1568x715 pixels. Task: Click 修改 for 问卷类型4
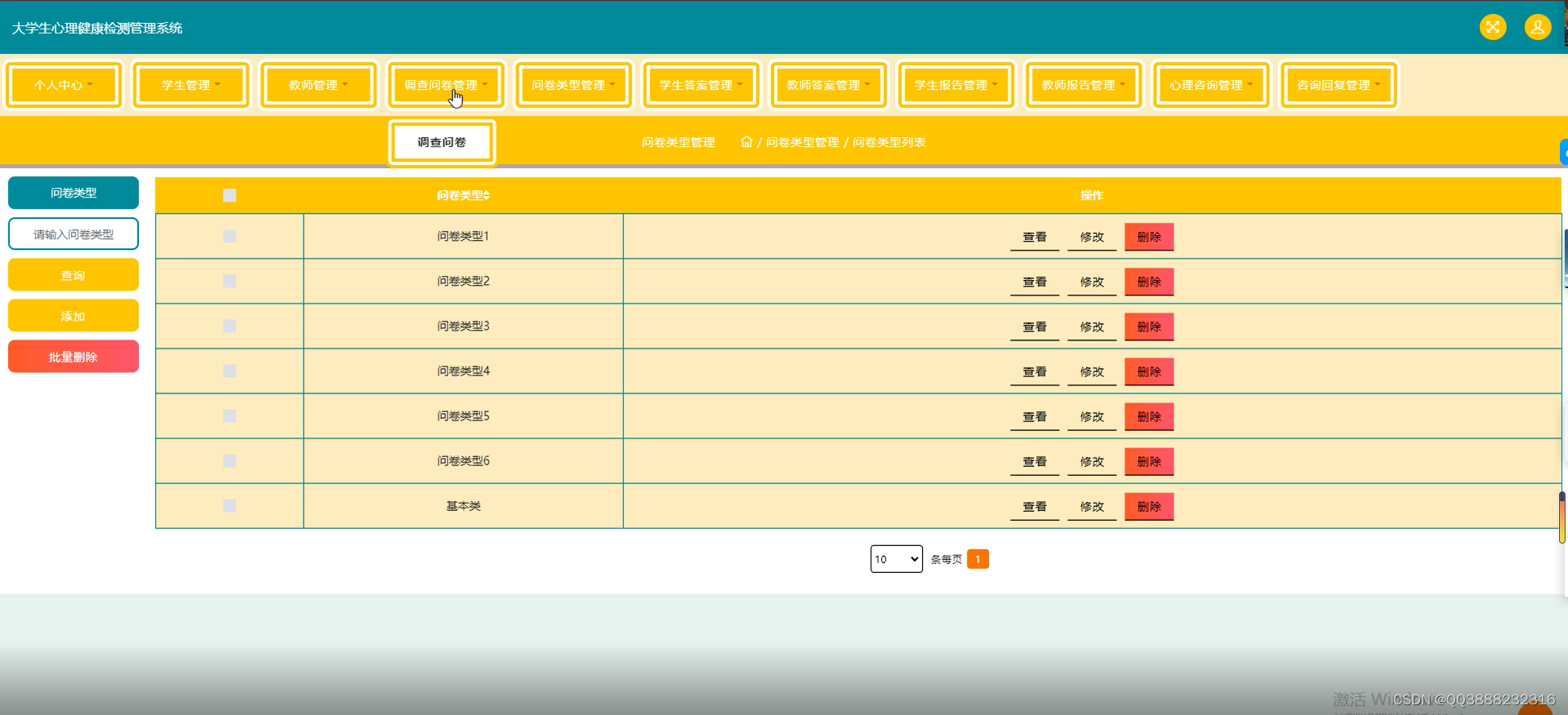pyautogui.click(x=1092, y=371)
